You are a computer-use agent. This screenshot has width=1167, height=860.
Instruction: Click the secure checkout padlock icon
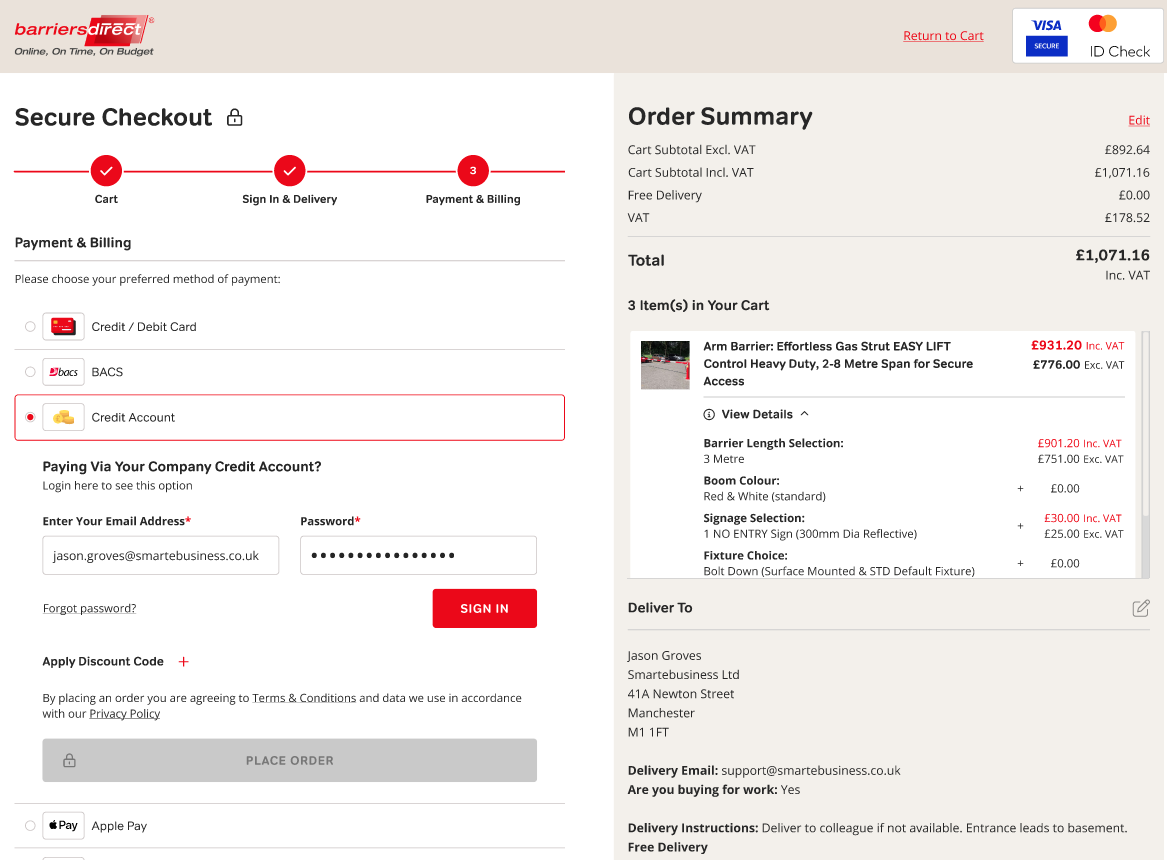pos(235,118)
